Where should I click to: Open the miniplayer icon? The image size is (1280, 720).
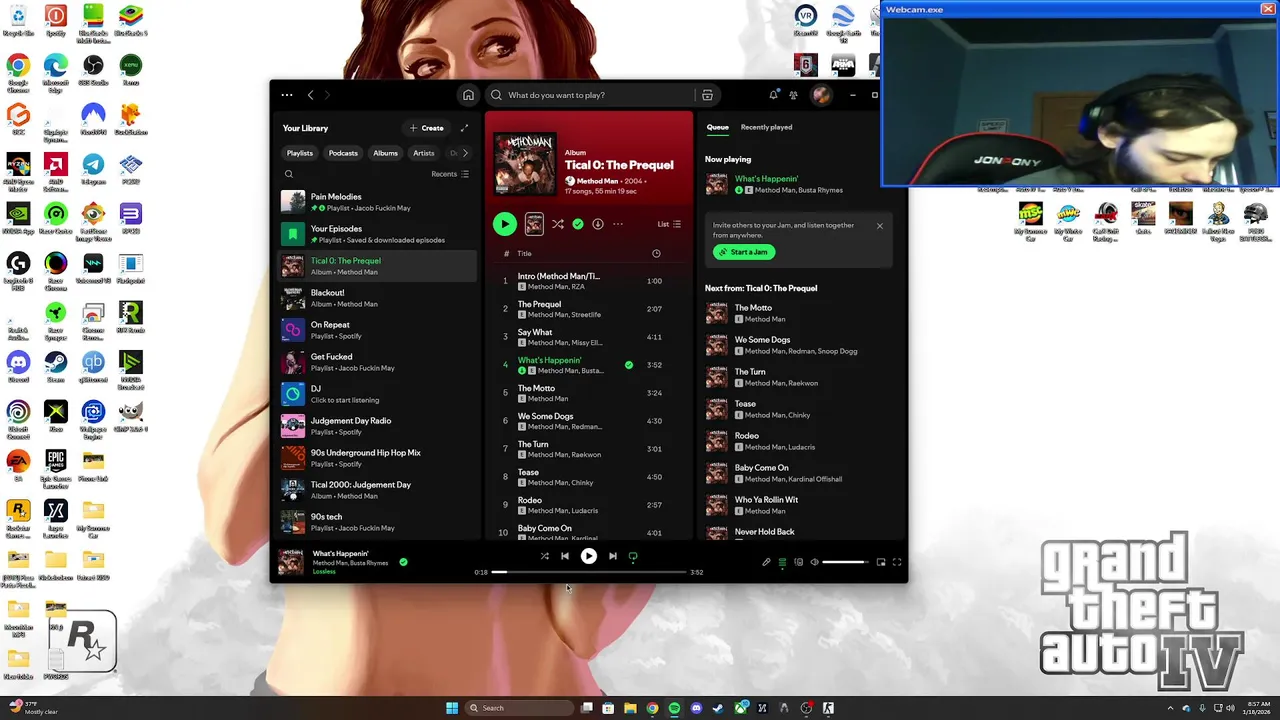881,562
